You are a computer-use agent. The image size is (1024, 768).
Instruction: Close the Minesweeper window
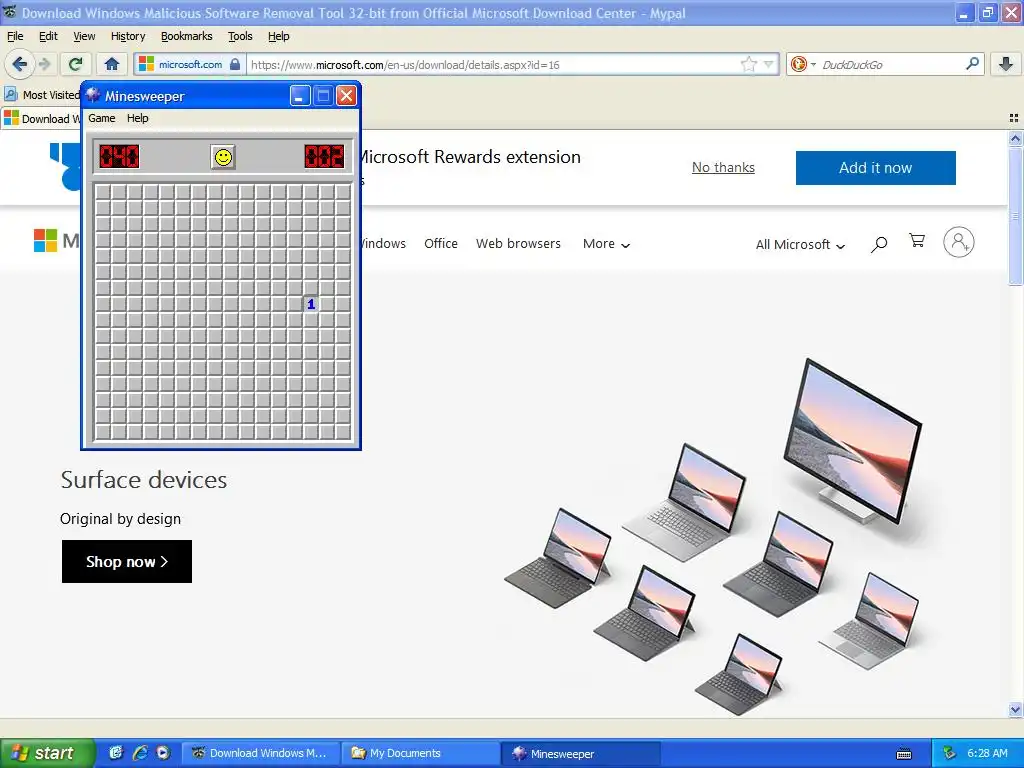[346, 96]
